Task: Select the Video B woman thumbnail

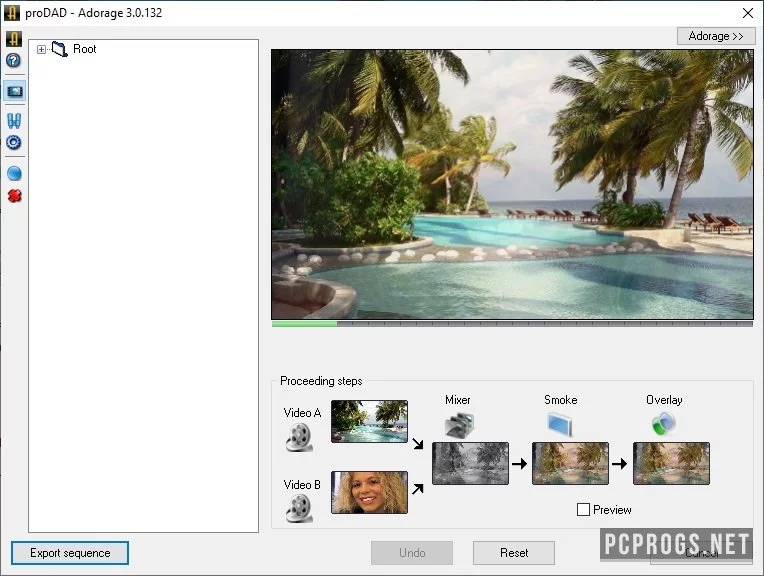Action: click(369, 492)
